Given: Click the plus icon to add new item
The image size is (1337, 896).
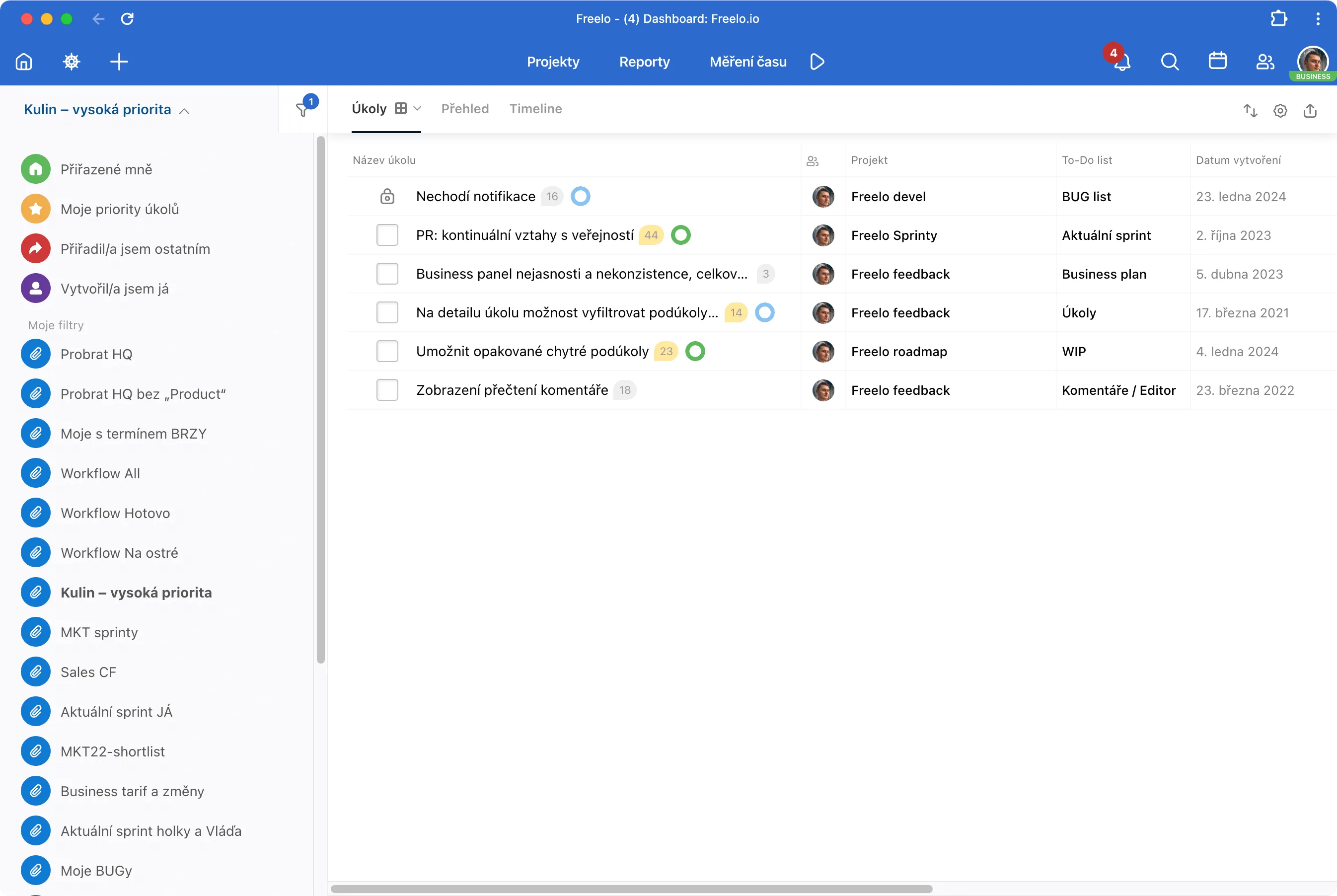Looking at the screenshot, I should 119,62.
